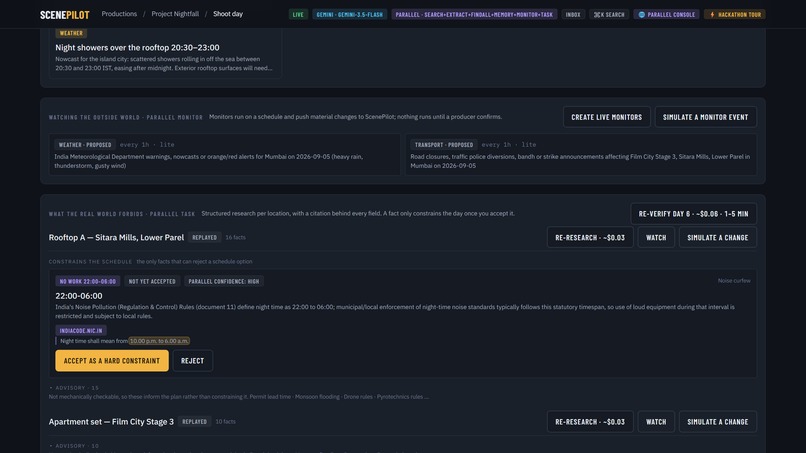Select the Shoot day breadcrumb
The height and width of the screenshot is (453, 806).
point(228,14)
